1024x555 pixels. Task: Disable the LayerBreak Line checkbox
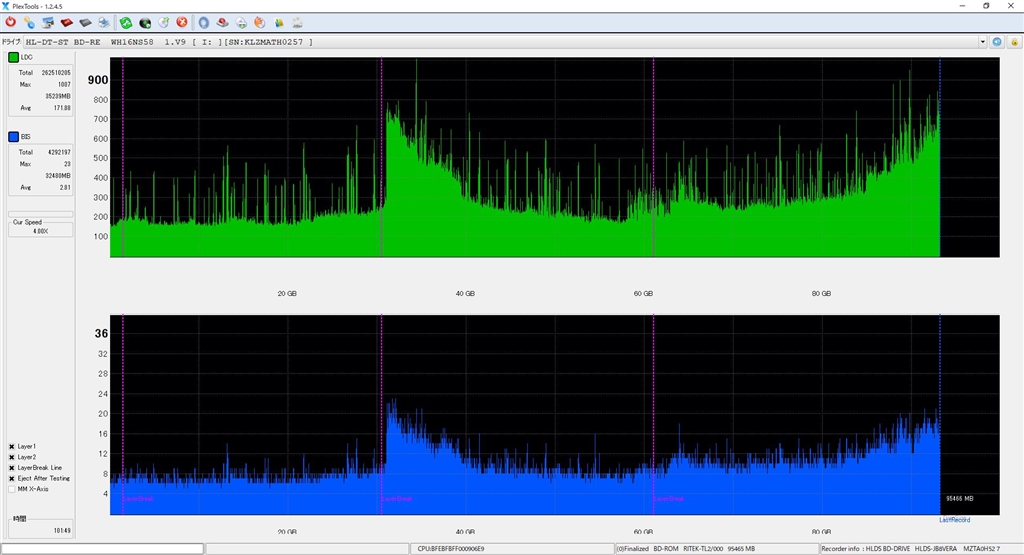(12, 468)
